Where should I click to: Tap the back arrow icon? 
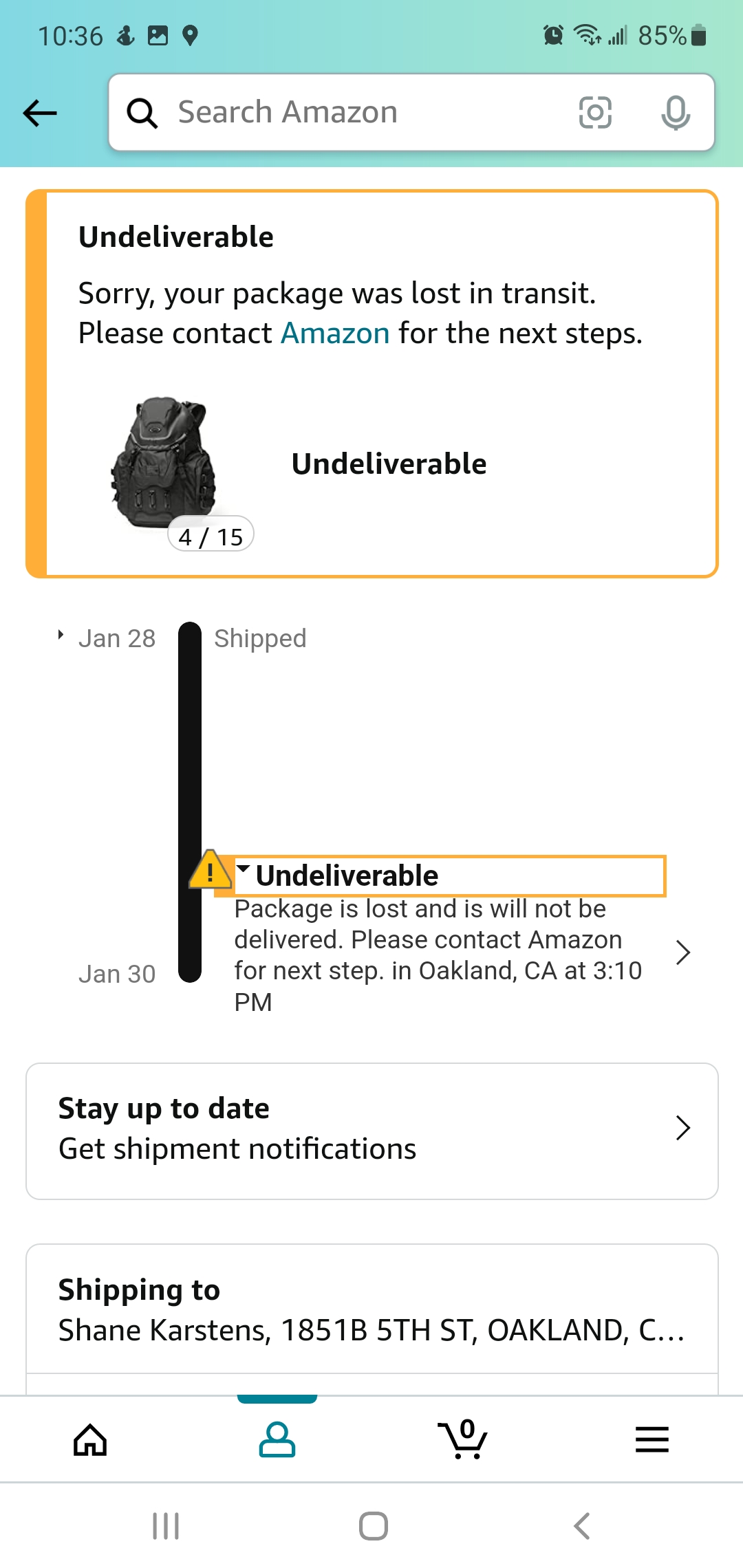point(40,113)
